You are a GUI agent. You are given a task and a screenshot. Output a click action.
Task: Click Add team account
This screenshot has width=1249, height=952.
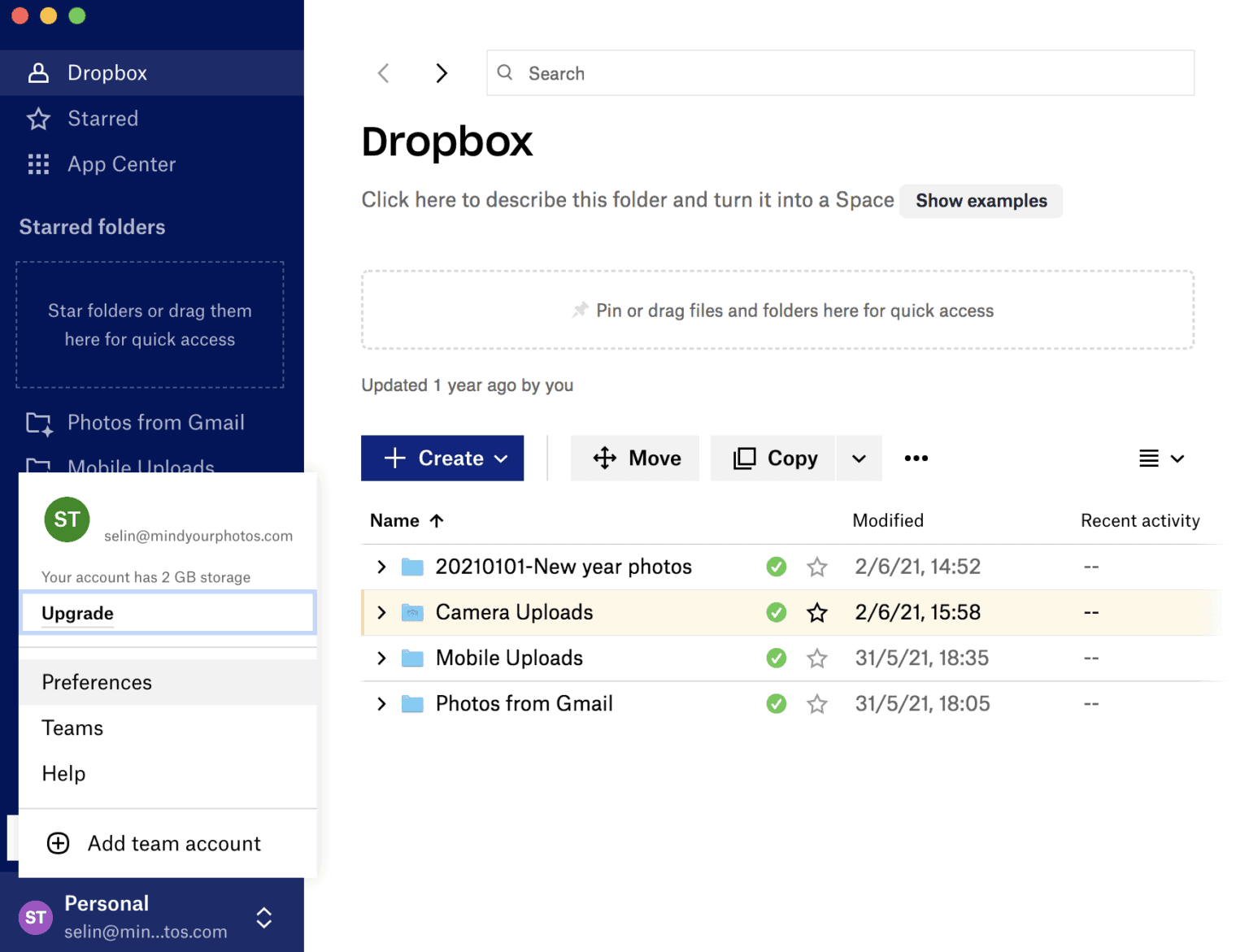point(168,843)
